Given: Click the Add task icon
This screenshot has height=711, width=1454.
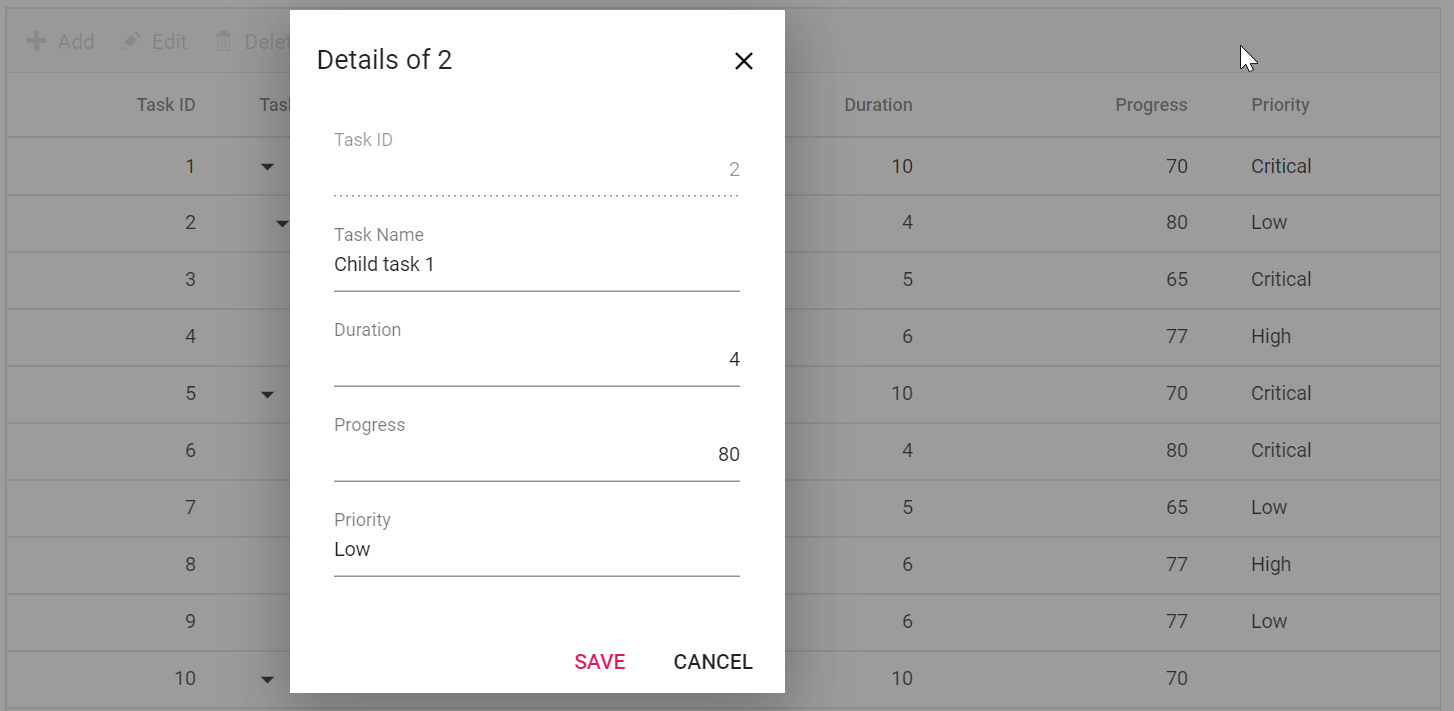Looking at the screenshot, I should coord(37,41).
